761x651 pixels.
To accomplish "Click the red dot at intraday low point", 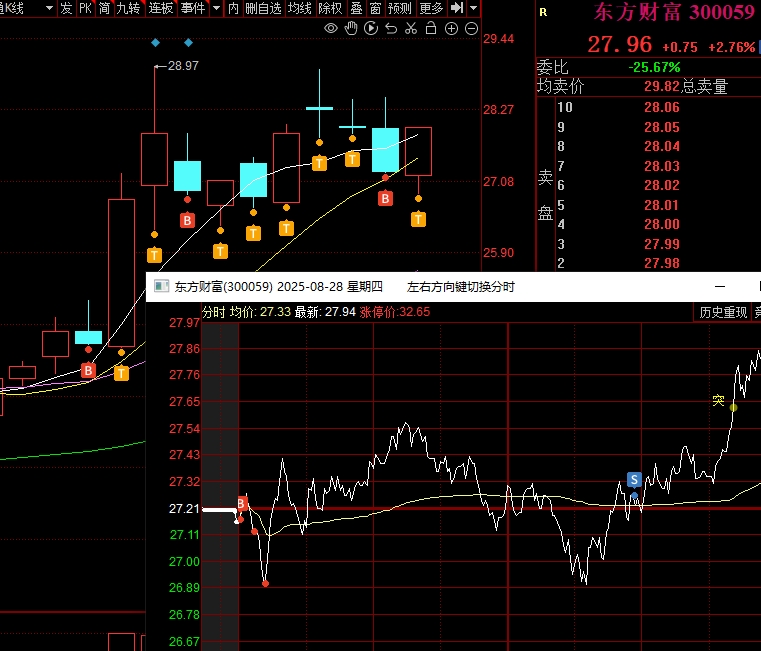I will (265, 584).
